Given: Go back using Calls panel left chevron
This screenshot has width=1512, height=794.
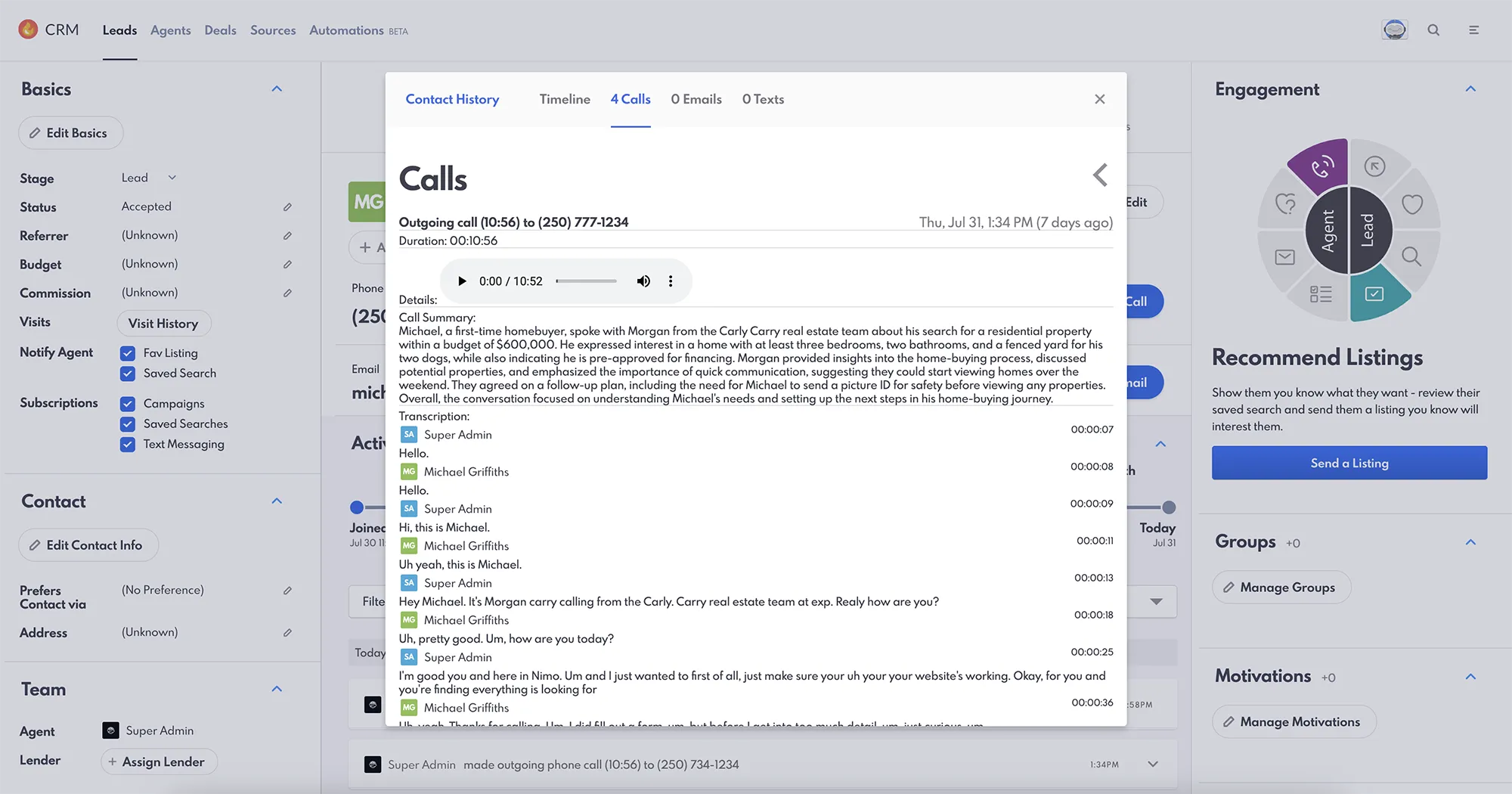Looking at the screenshot, I should pyautogui.click(x=1101, y=175).
